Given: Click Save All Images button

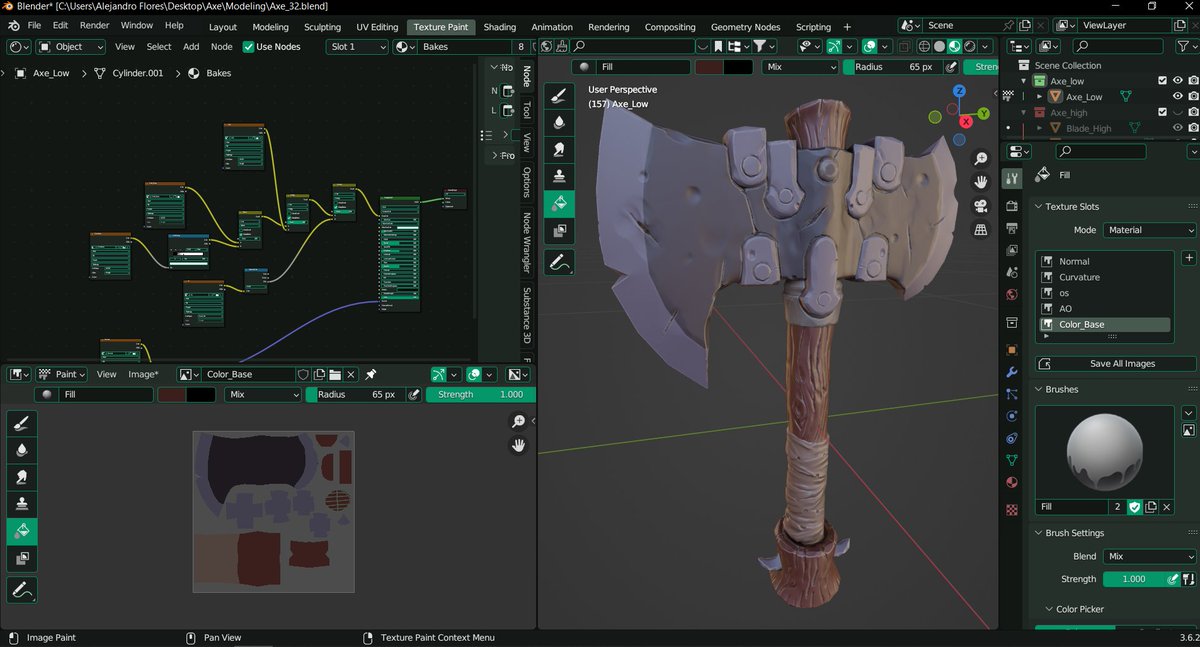Looking at the screenshot, I should (1116, 364).
